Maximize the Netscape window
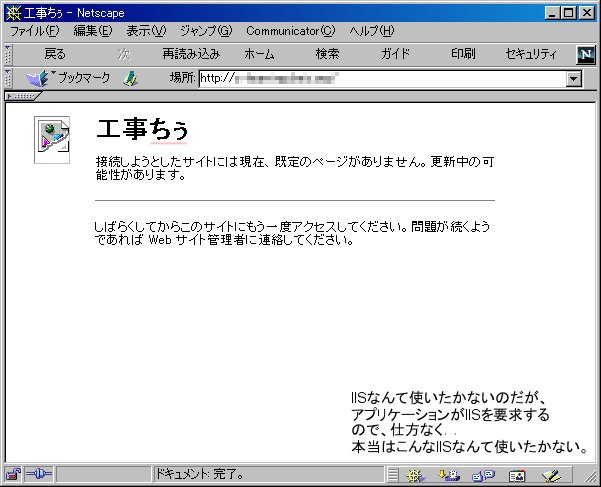 568,13
